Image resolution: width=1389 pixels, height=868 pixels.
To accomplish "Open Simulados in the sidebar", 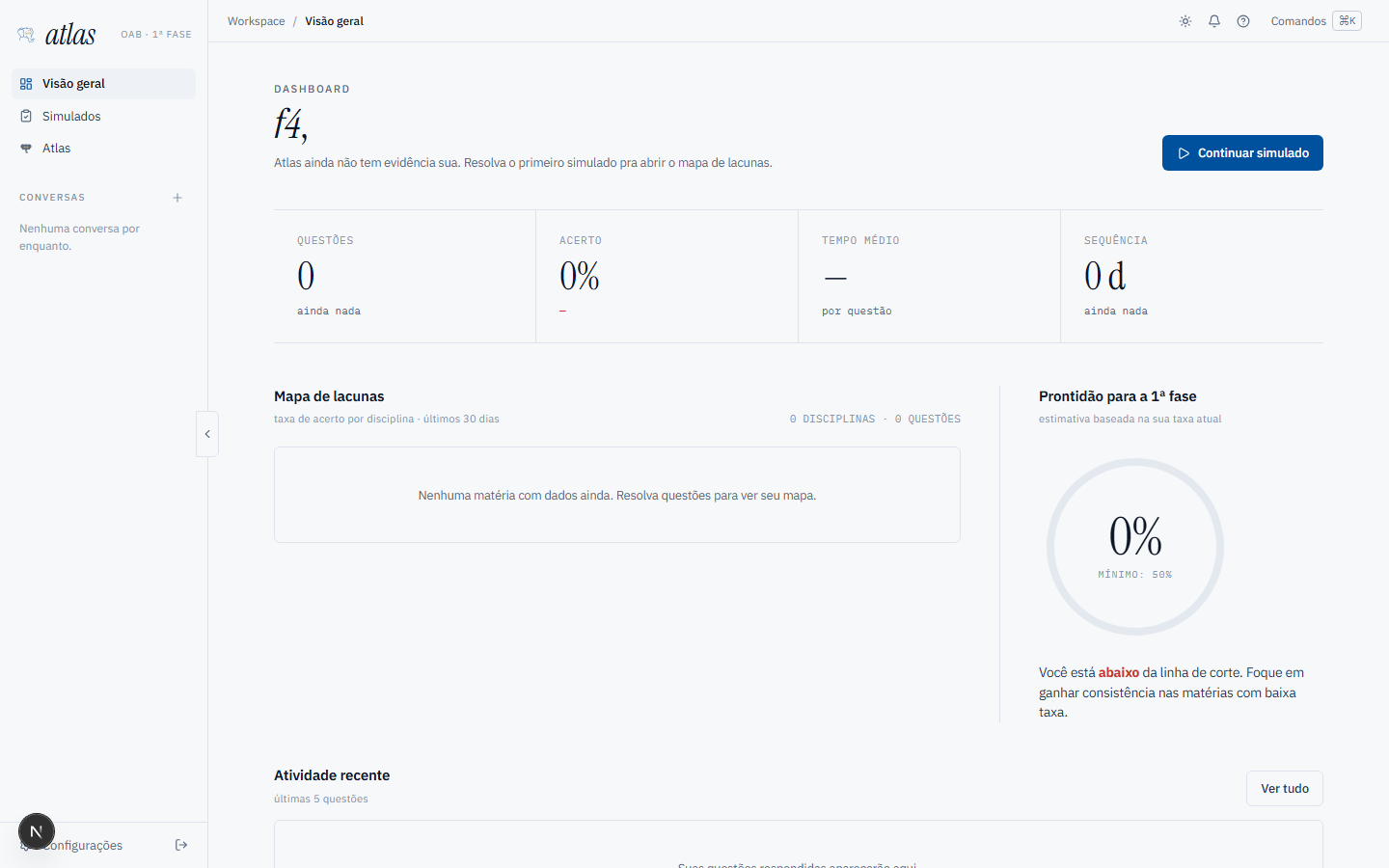I will tap(103, 116).
